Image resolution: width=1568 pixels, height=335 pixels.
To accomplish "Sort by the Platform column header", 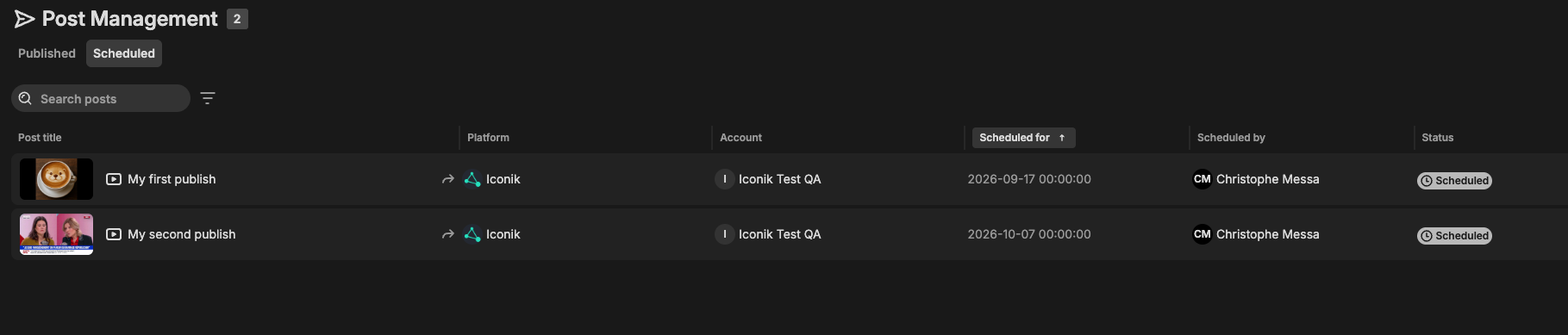I will [x=488, y=138].
